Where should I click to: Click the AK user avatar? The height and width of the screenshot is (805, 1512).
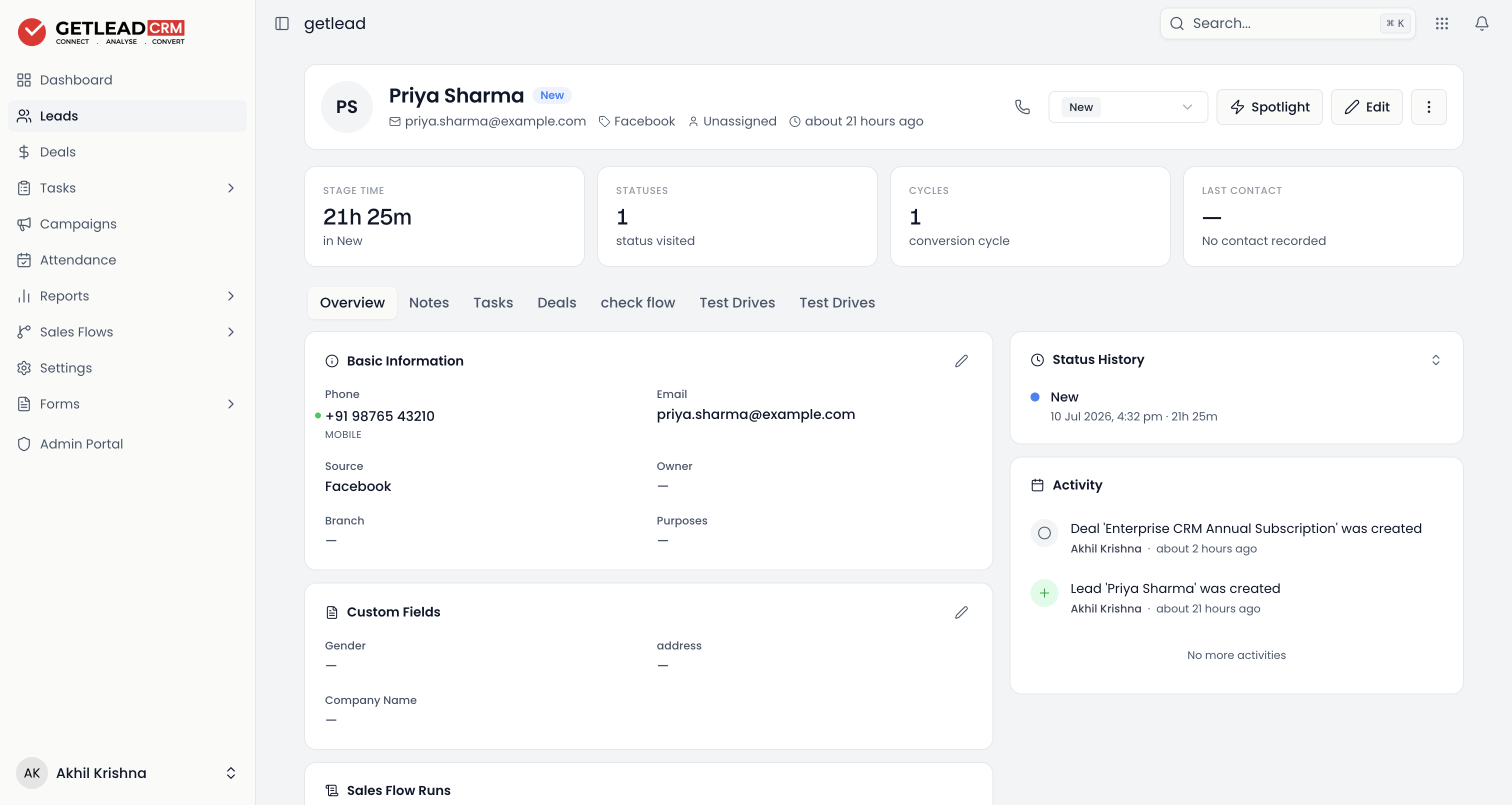[x=31, y=772]
